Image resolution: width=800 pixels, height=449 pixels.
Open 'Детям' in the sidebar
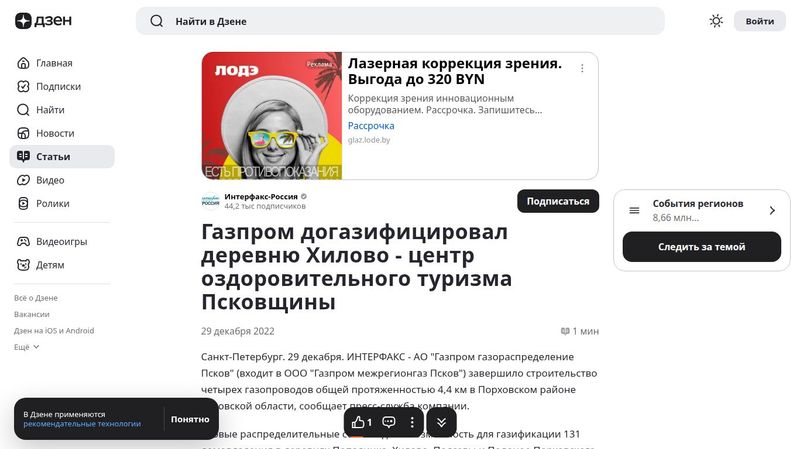point(62,265)
